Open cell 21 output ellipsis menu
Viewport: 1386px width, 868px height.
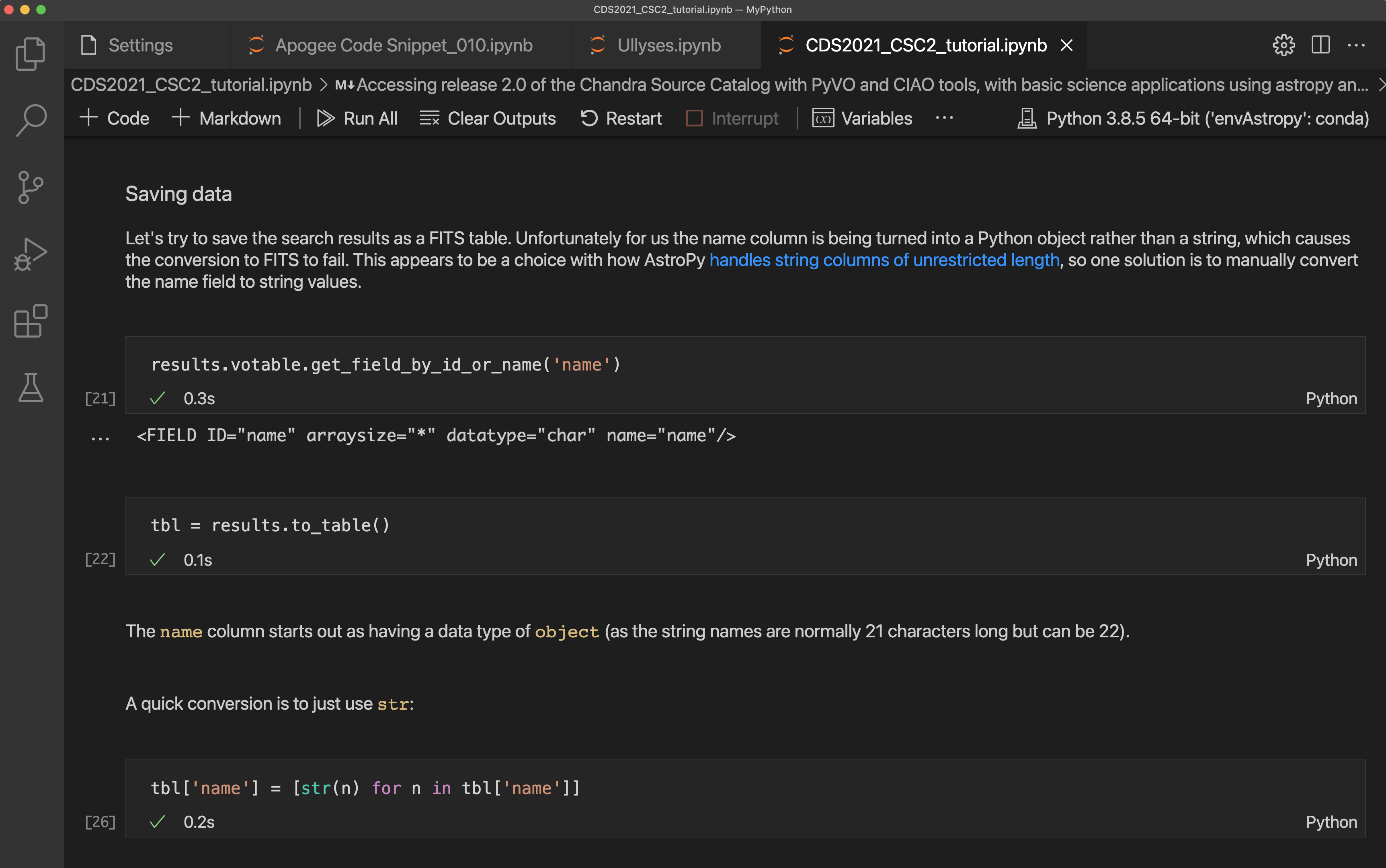tap(100, 438)
